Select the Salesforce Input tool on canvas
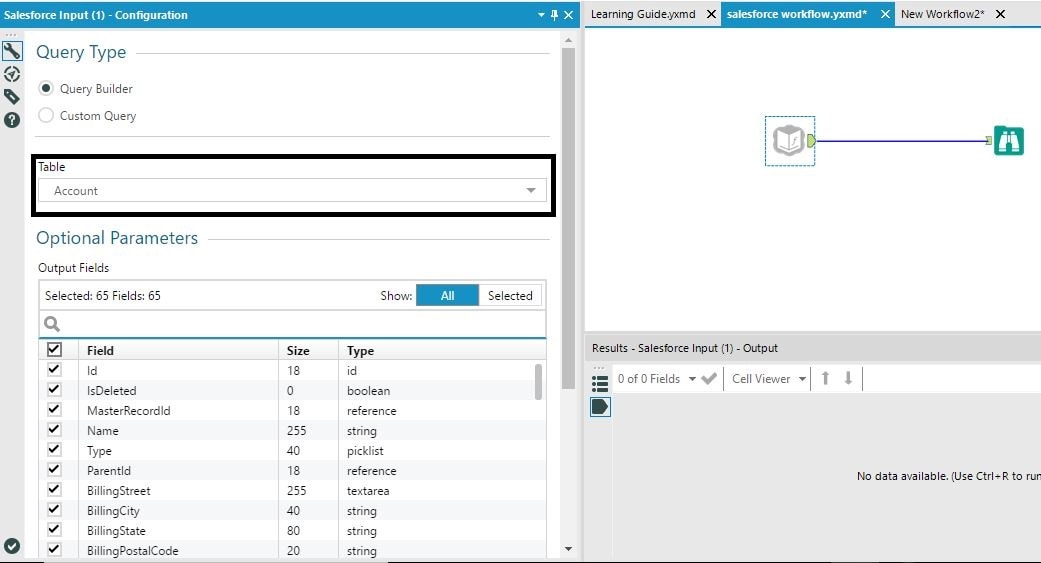This screenshot has height=563, width=1041. 789,141
